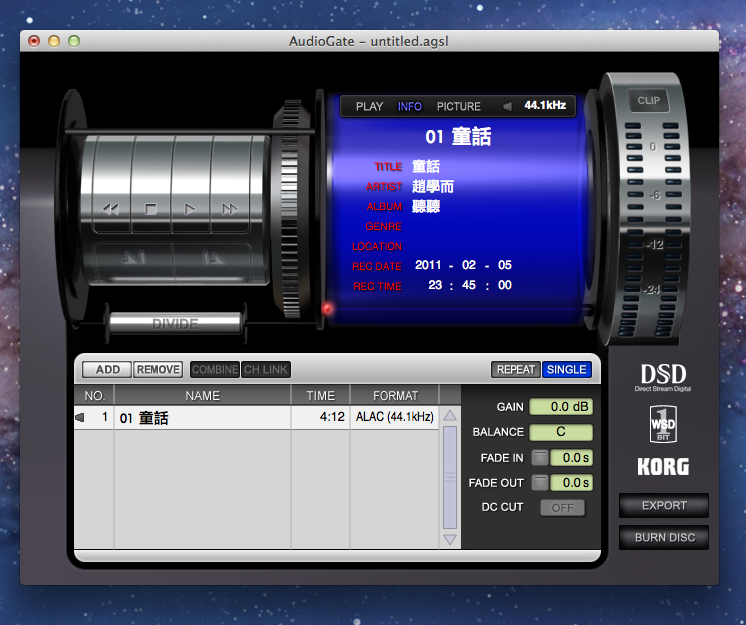Click the ADD button for songs
This screenshot has width=746, height=625.
pos(107,369)
